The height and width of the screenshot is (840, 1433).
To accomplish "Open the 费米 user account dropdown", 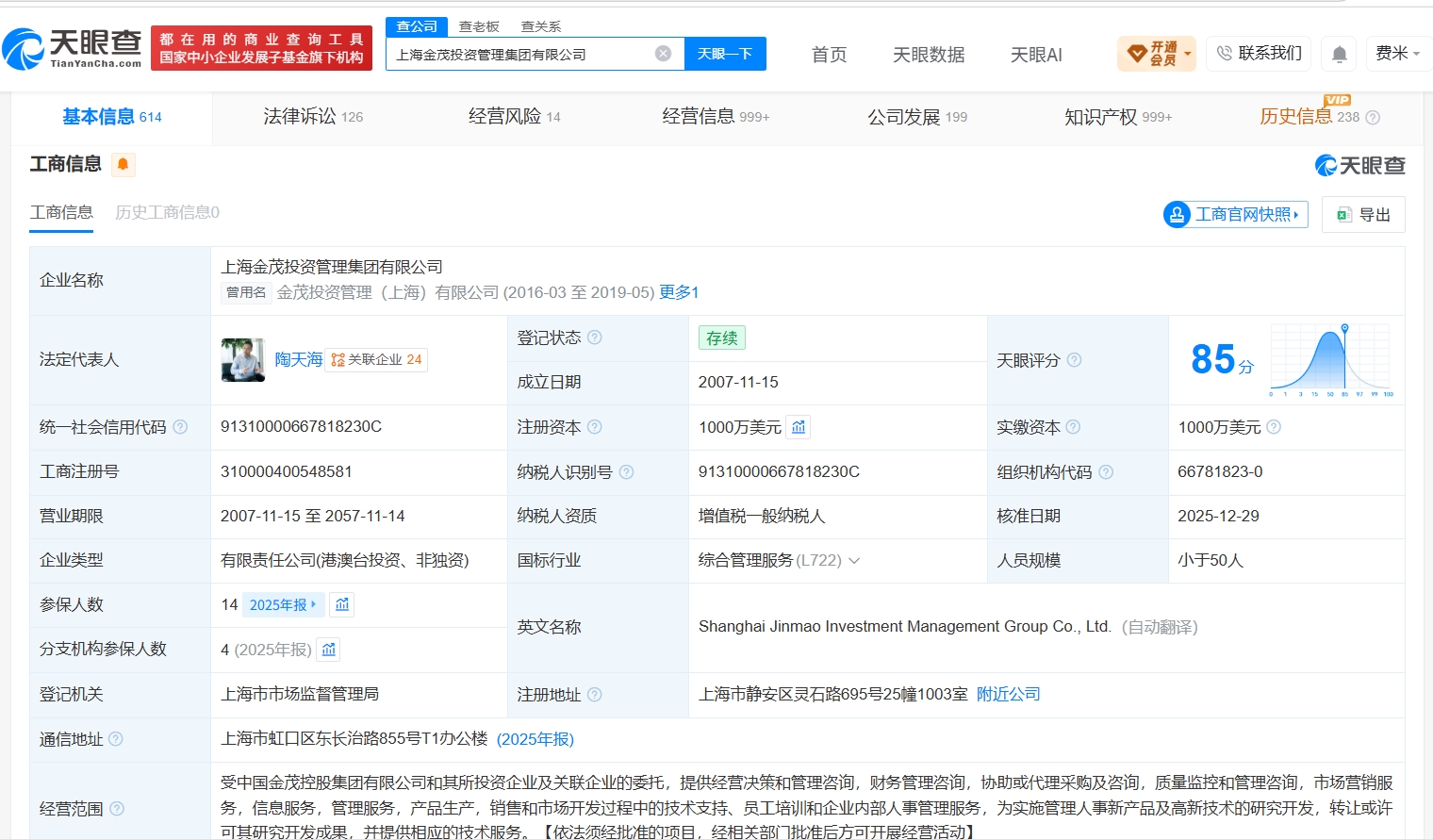I will point(1396,54).
